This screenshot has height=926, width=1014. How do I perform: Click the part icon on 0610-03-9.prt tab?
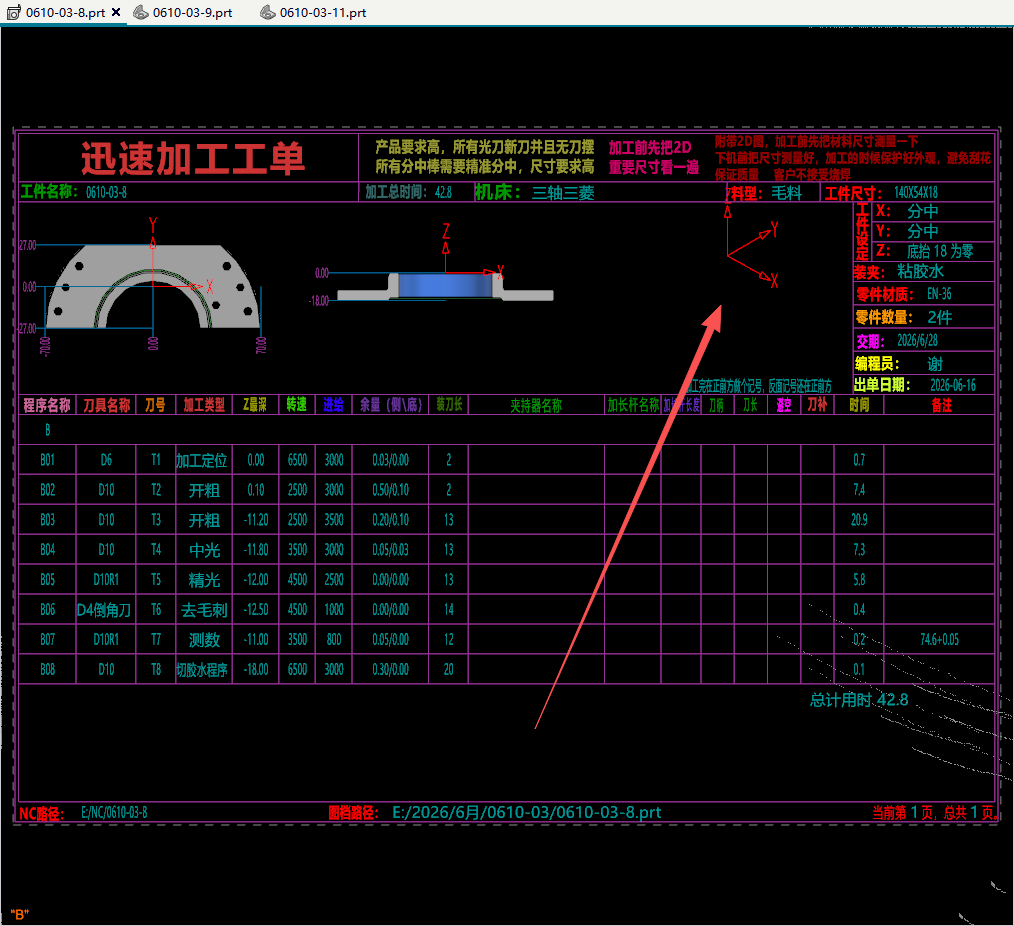141,12
